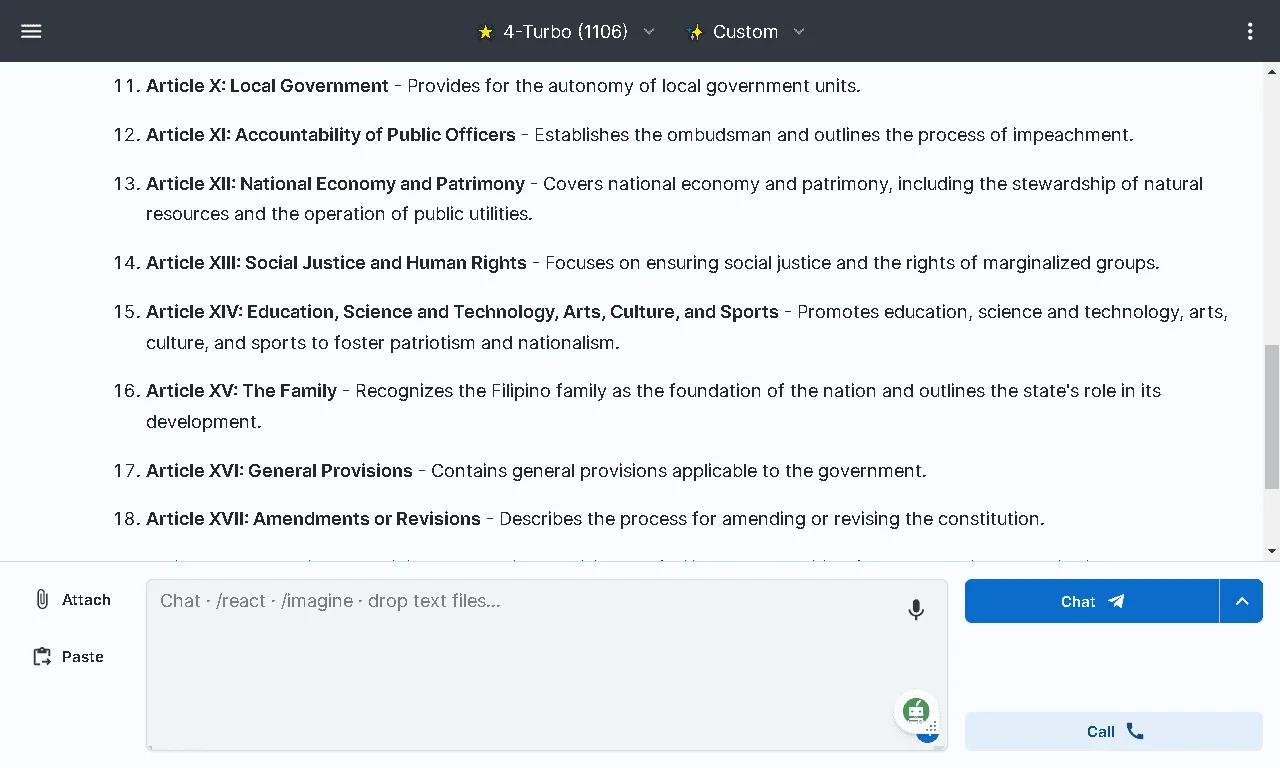Click 'Article XVI: General Provisions' text
This screenshot has width=1280, height=768.
pos(279,471)
